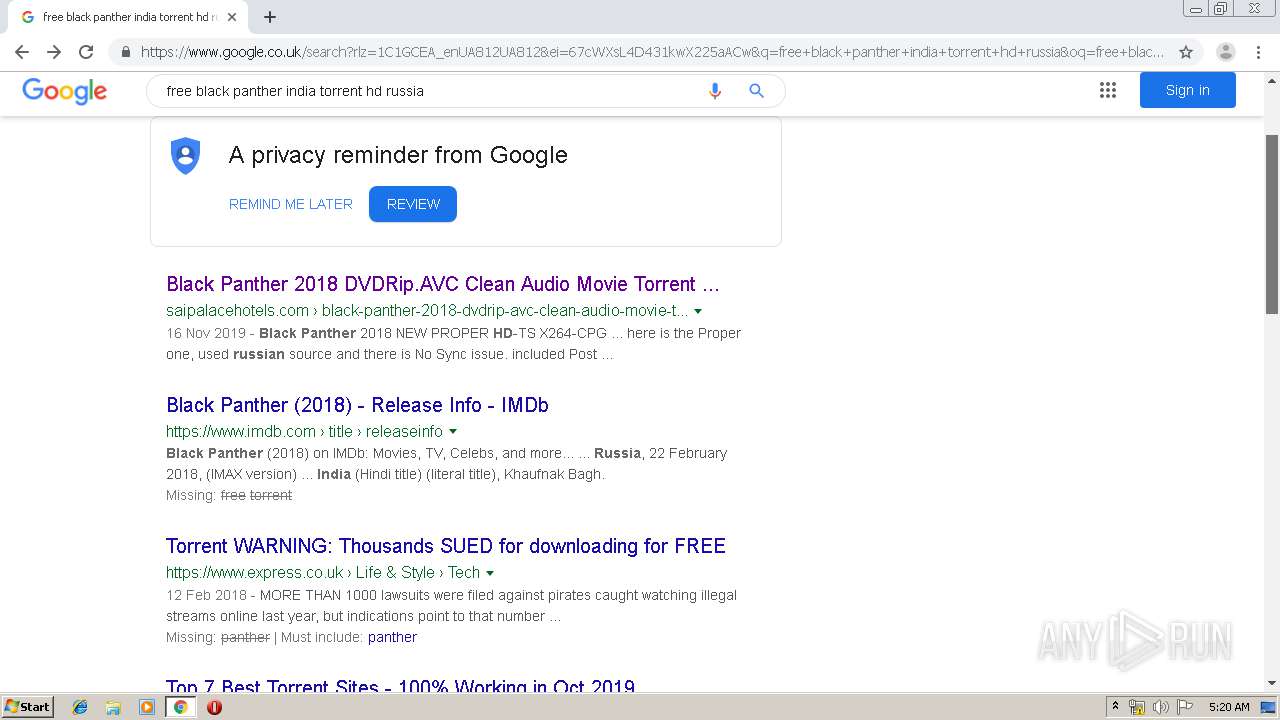The width and height of the screenshot is (1280, 720).
Task: Review the Google privacy reminder
Action: (413, 204)
